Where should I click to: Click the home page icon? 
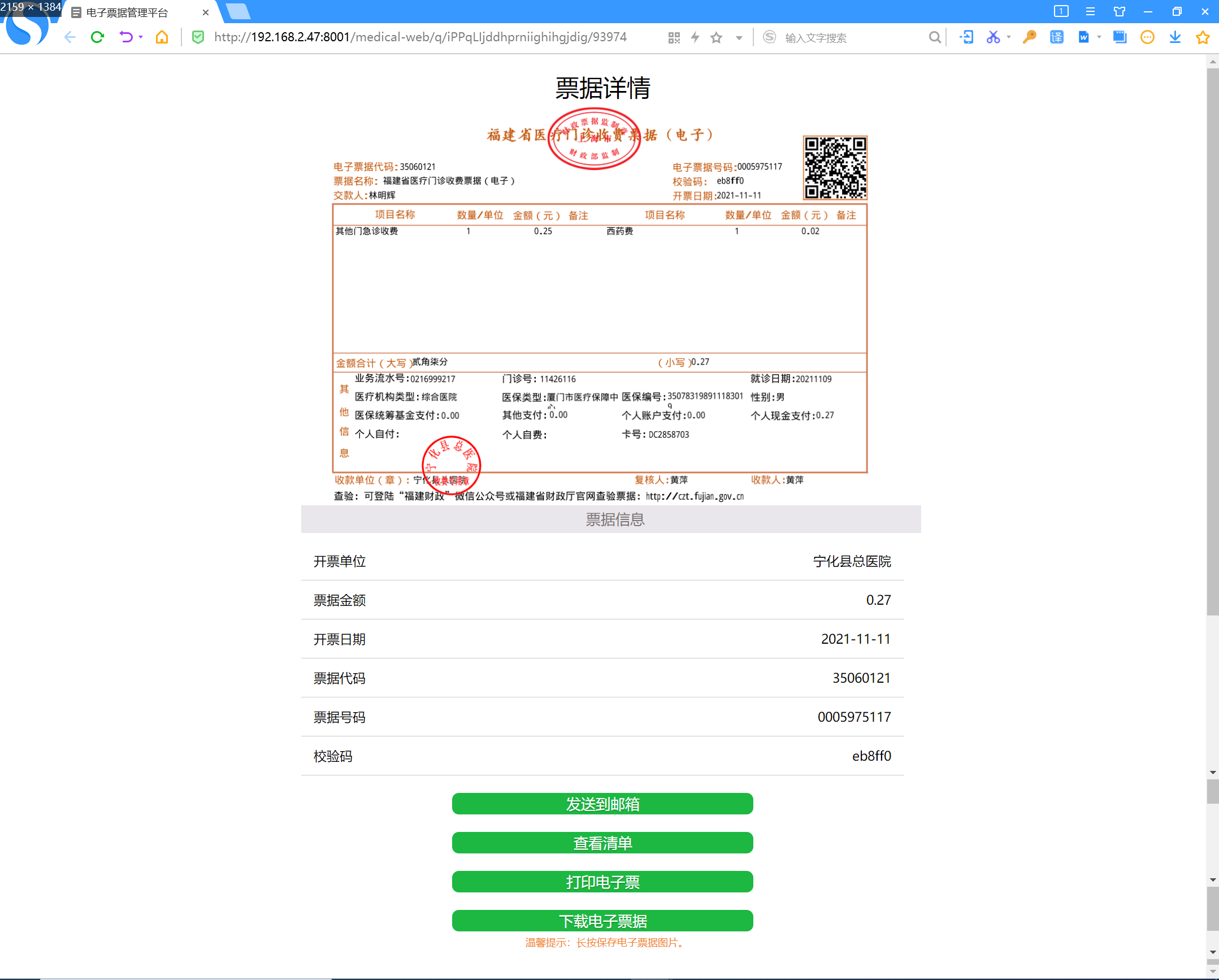[162, 37]
